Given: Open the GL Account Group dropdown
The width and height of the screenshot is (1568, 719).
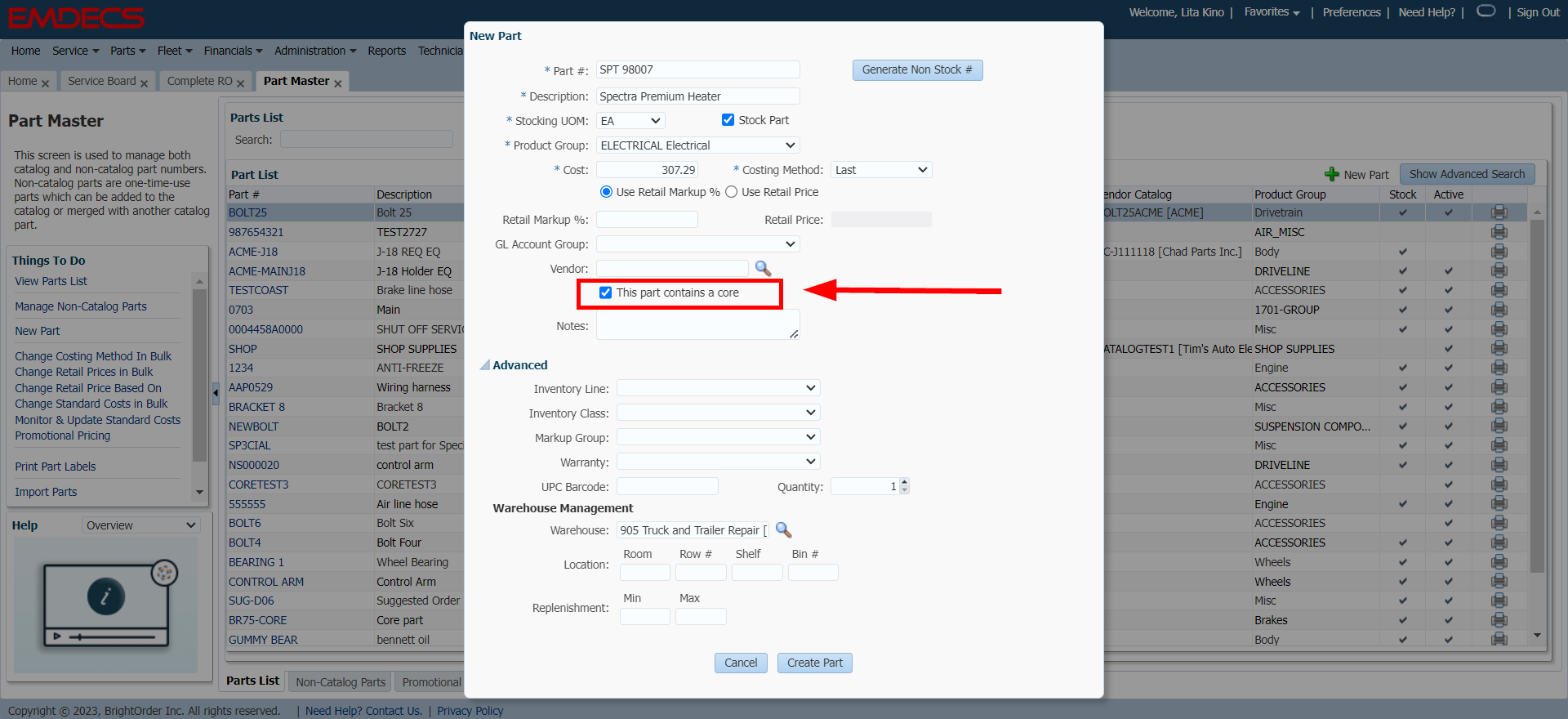Looking at the screenshot, I should click(x=697, y=244).
